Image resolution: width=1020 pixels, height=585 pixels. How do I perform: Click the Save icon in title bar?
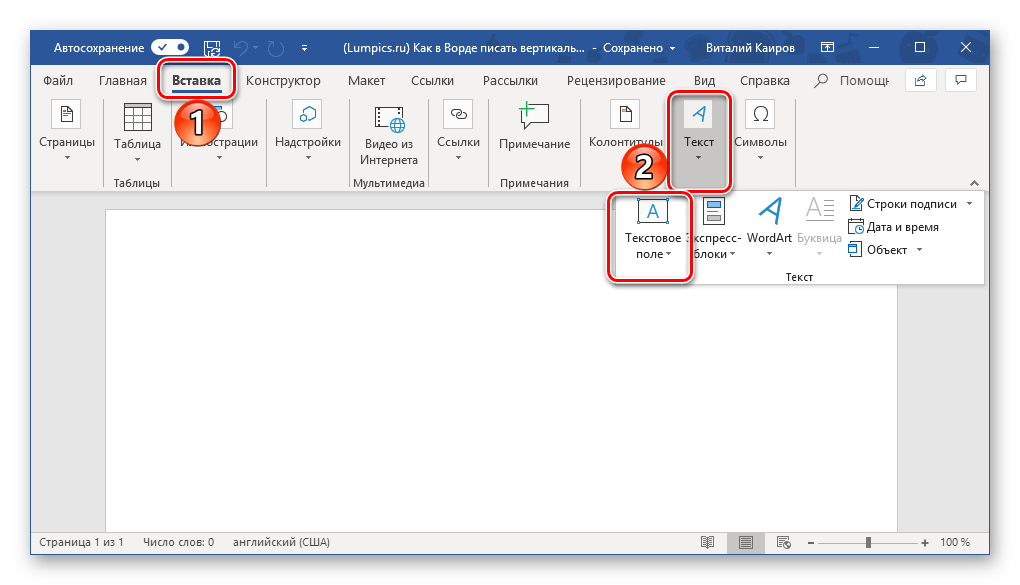(212, 47)
